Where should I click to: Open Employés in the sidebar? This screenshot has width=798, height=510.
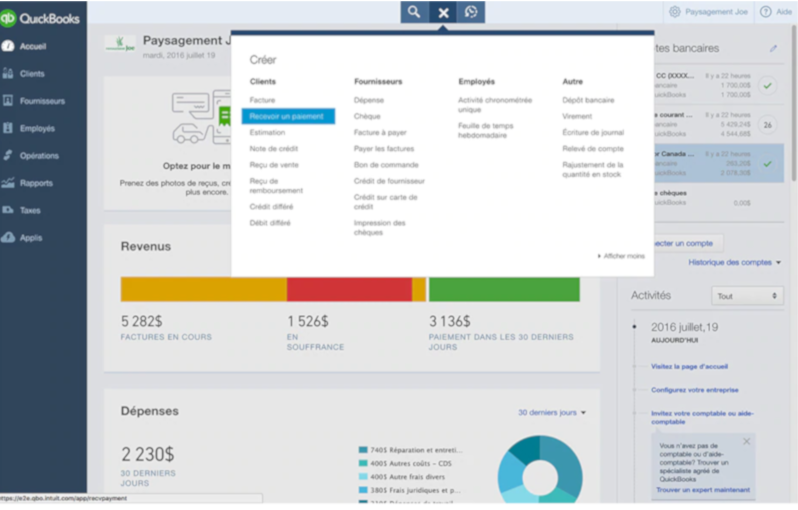point(37,129)
